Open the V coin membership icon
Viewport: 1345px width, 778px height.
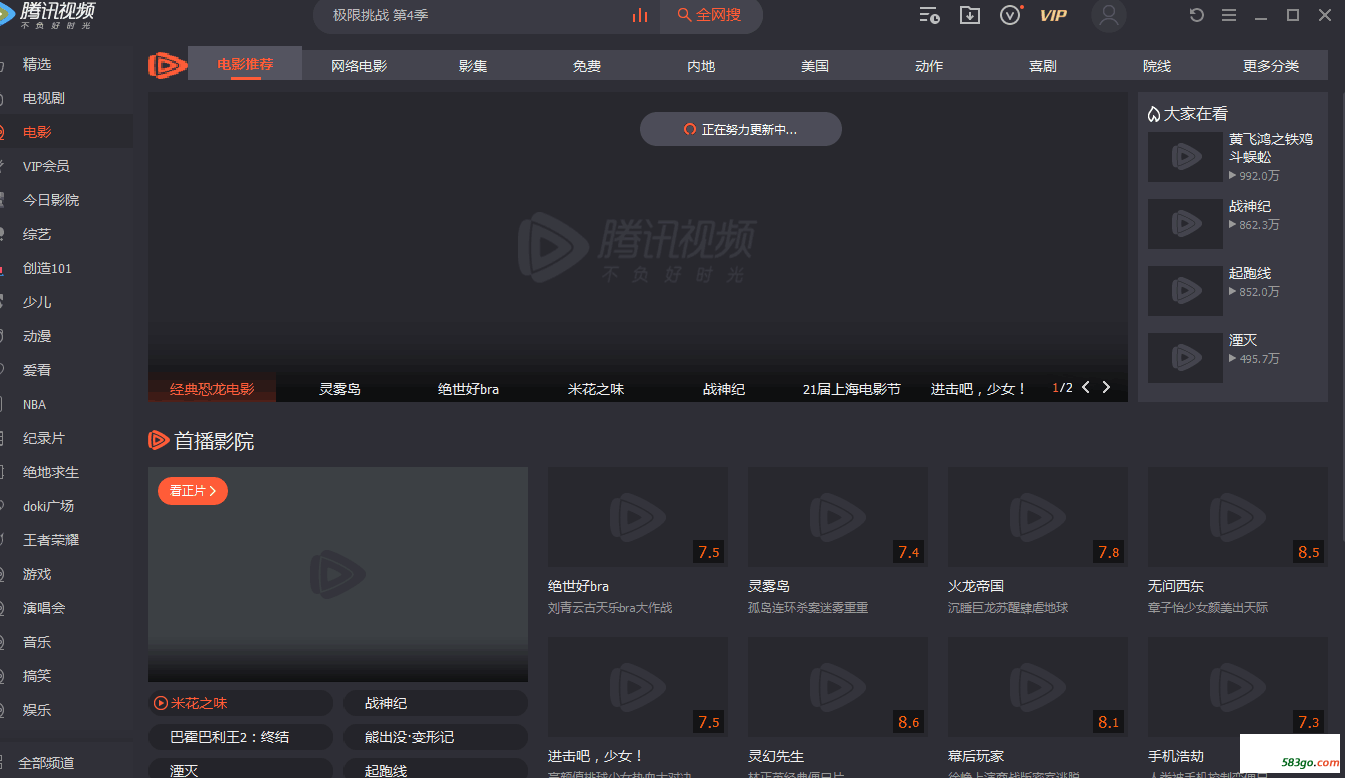pyautogui.click(x=1011, y=15)
